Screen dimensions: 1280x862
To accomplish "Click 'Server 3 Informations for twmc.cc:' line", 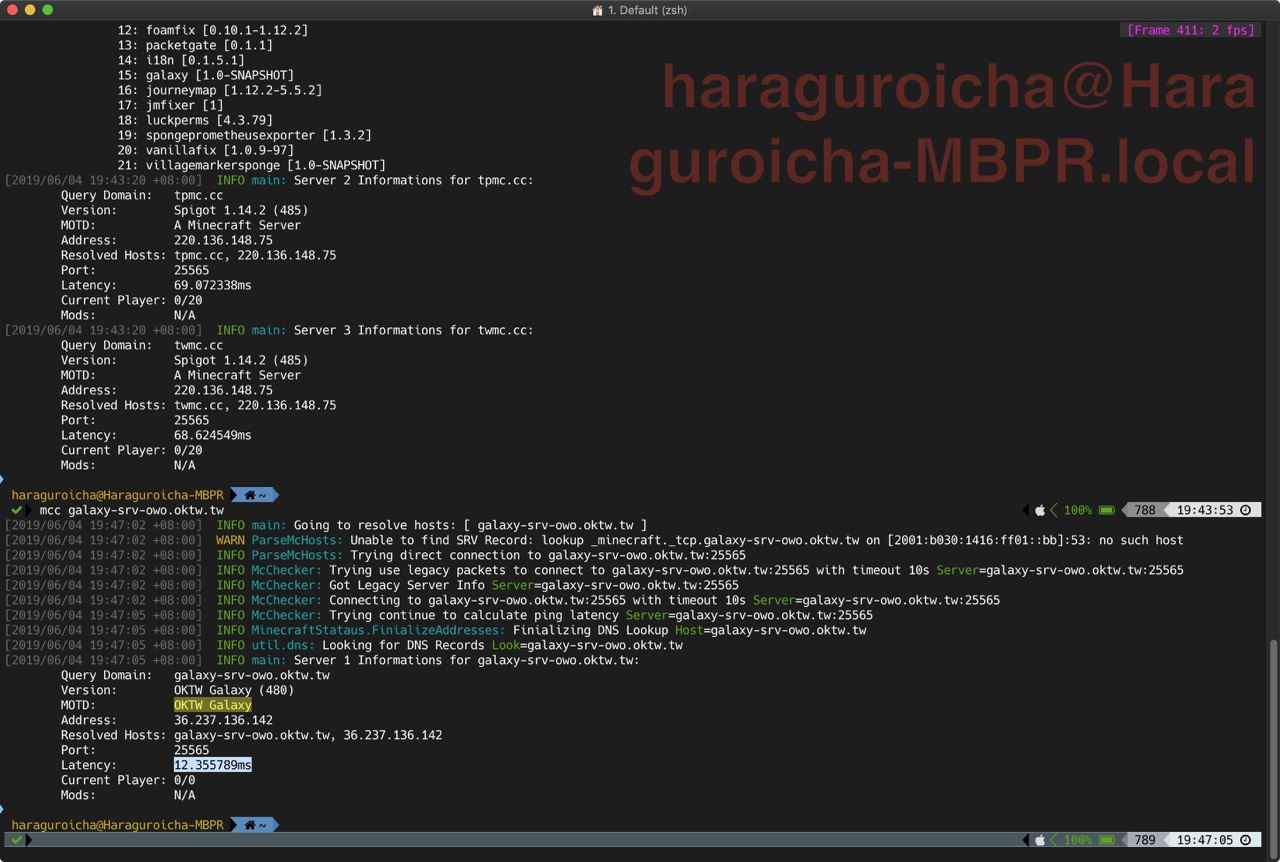I will pos(270,330).
